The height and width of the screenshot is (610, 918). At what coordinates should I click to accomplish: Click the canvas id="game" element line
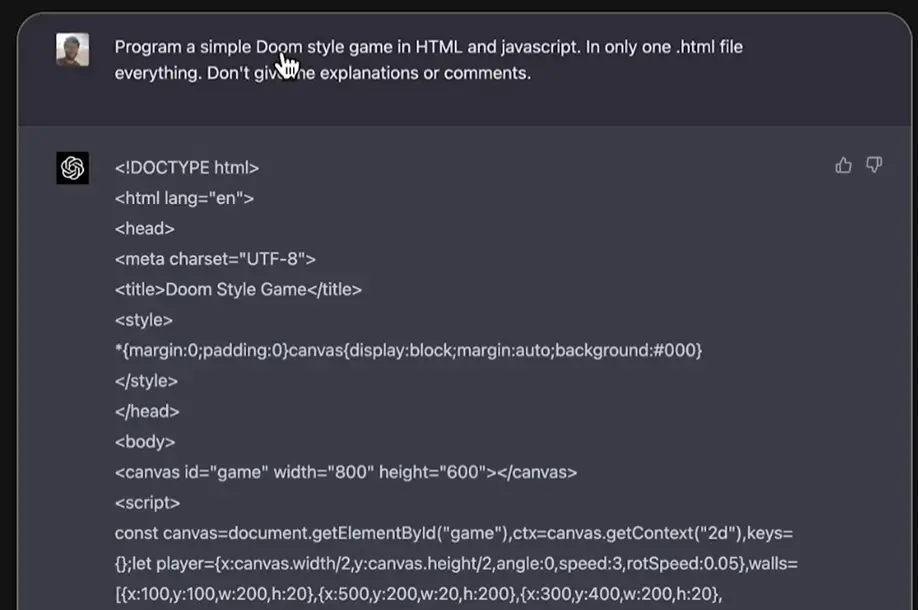pos(346,472)
